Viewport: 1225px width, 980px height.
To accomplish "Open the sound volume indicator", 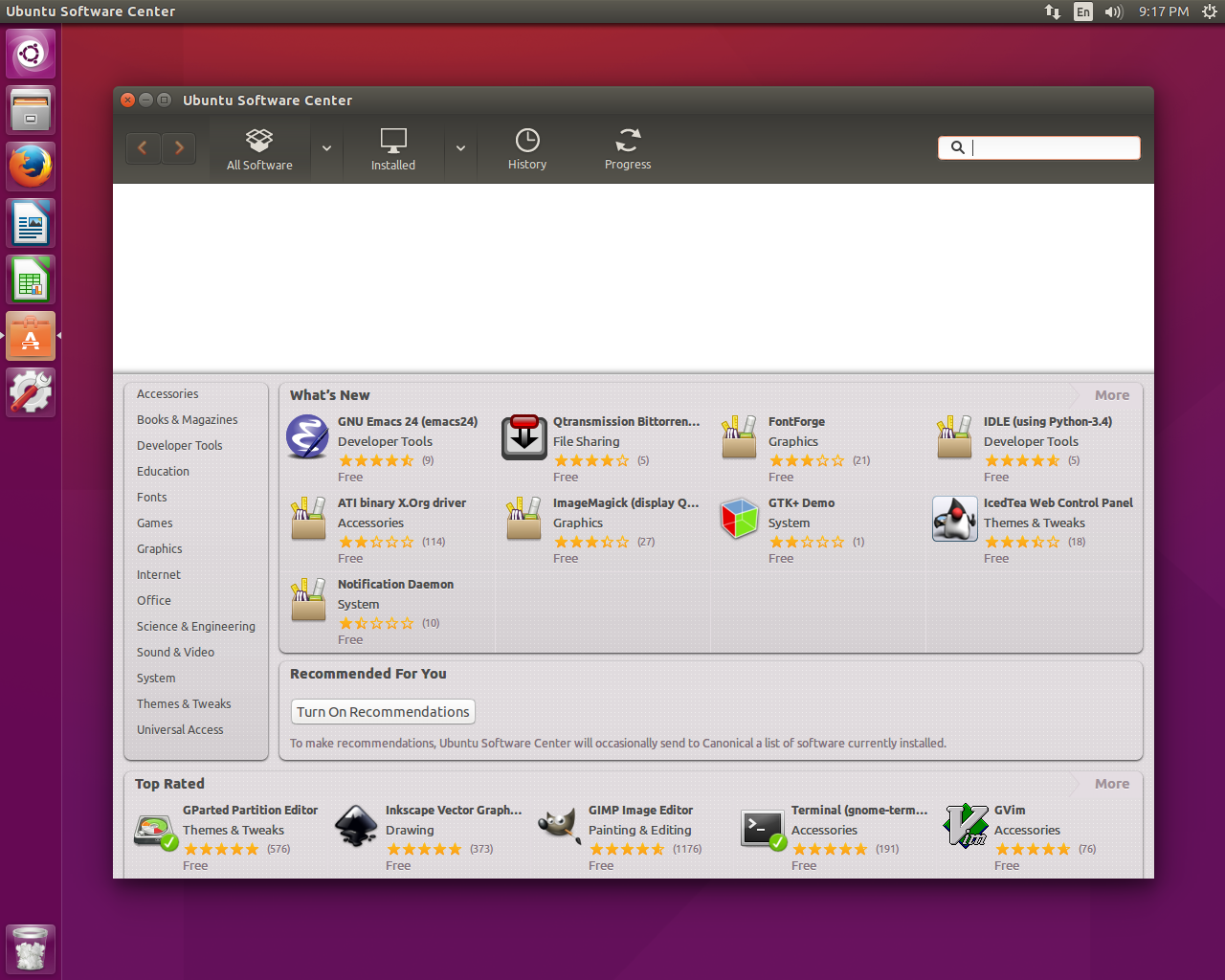I will coord(1114,11).
